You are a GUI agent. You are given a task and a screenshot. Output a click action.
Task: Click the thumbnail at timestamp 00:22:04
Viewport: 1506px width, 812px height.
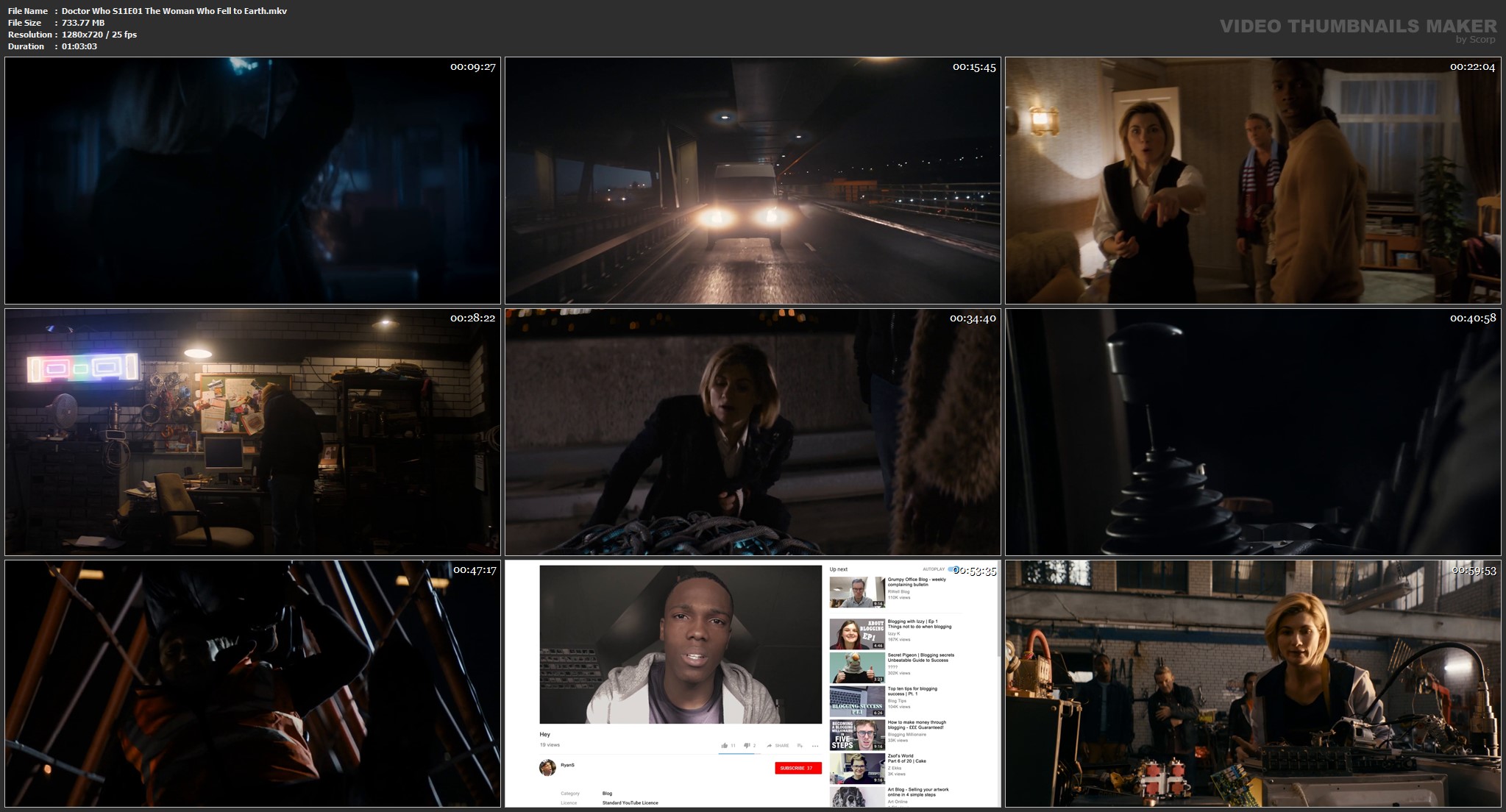click(x=1253, y=180)
